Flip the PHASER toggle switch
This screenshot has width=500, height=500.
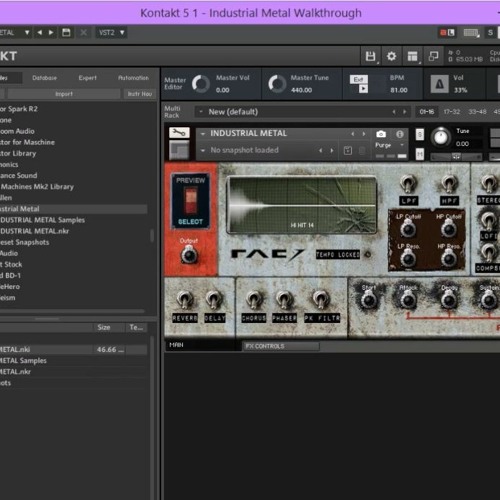coord(284,300)
